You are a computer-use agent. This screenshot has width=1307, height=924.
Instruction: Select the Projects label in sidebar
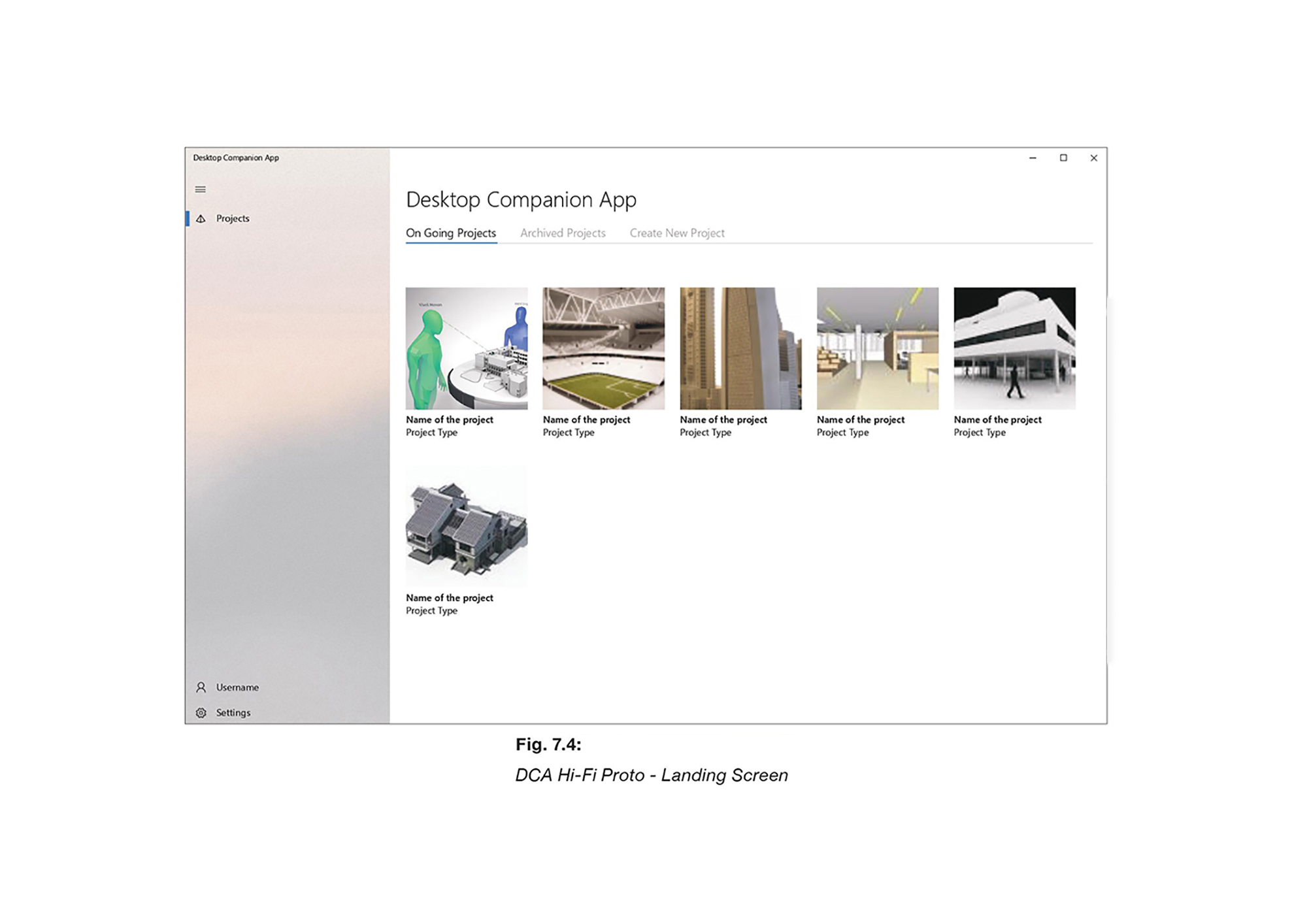coord(233,218)
